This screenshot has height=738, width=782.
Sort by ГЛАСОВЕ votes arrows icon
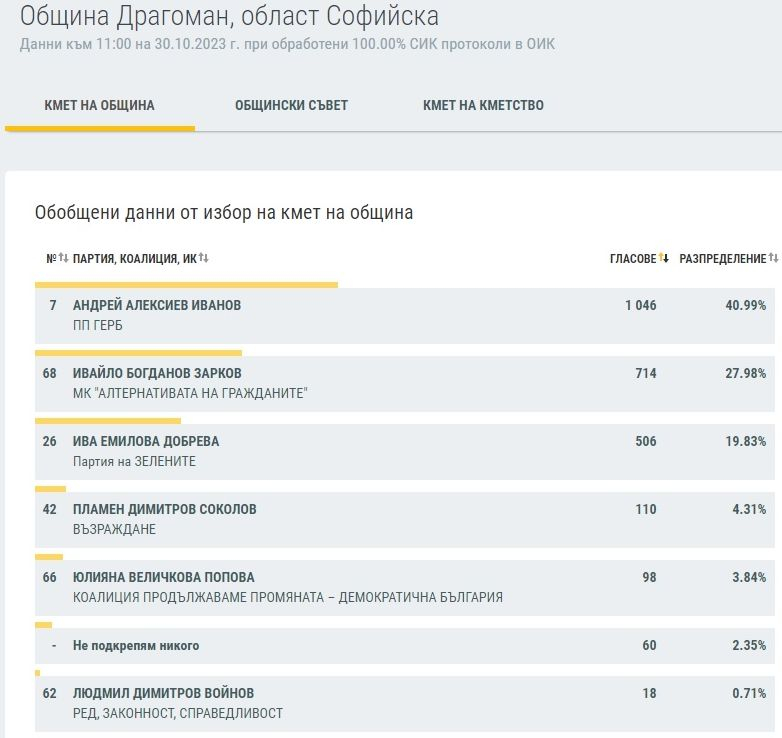663,258
